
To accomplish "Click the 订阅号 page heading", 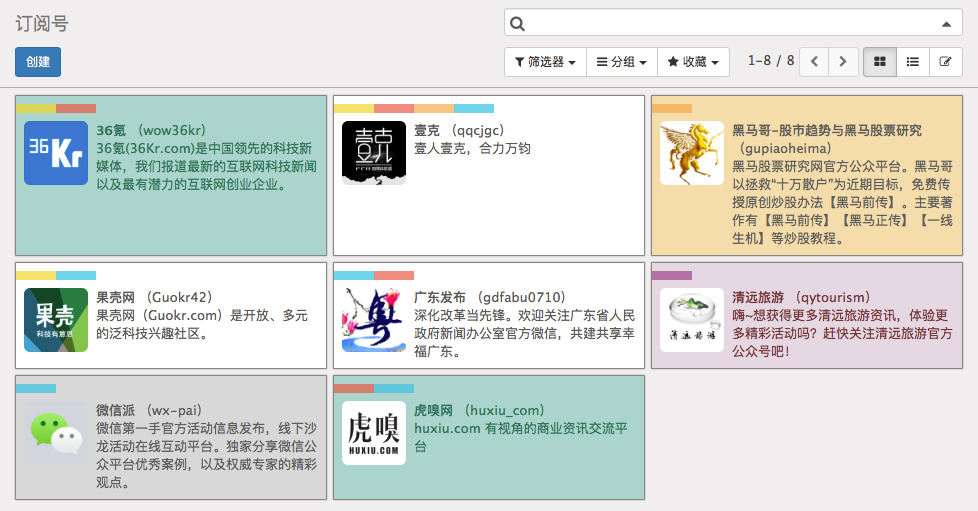I will tap(42, 24).
